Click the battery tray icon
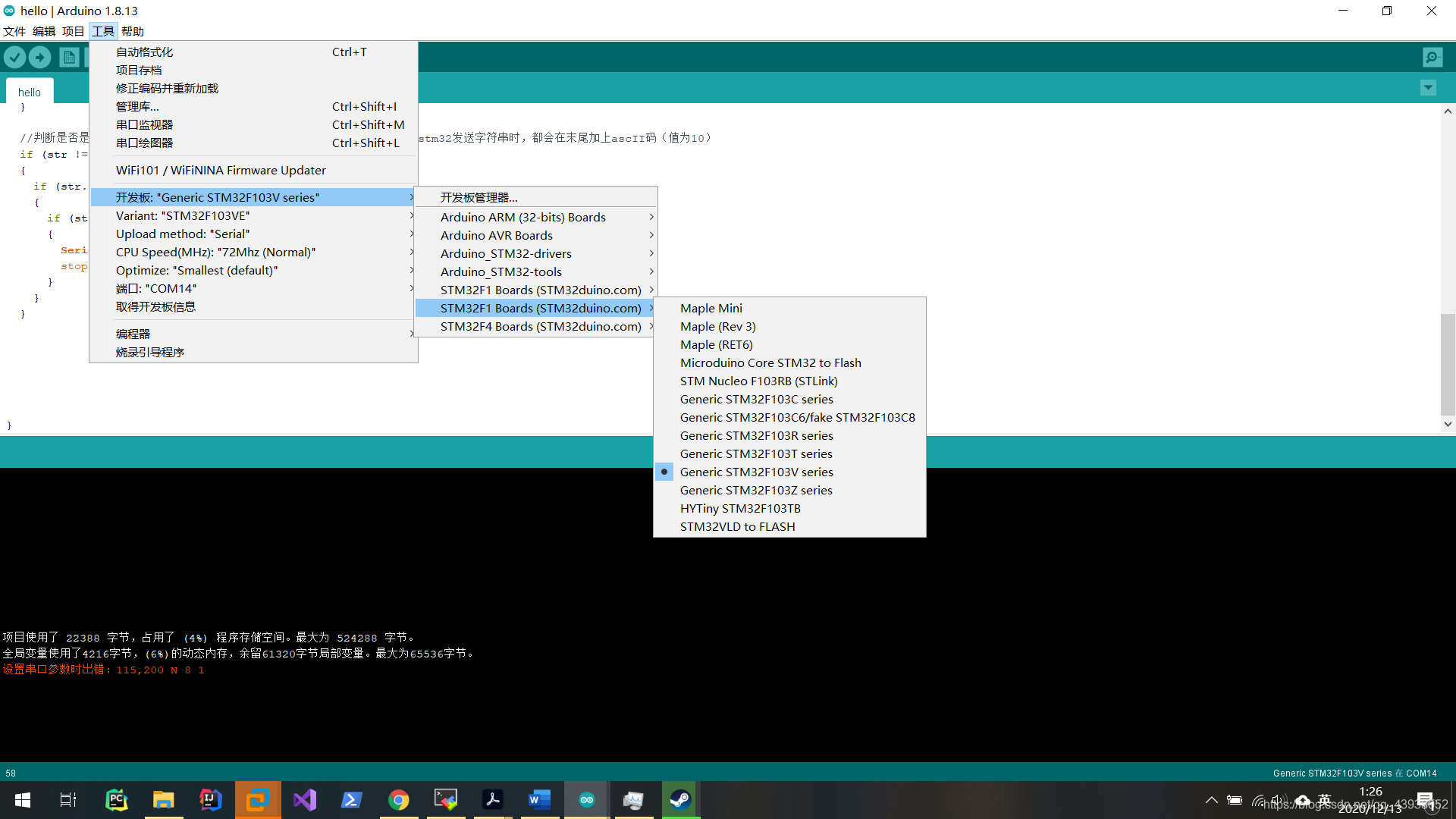 pos(1235,799)
